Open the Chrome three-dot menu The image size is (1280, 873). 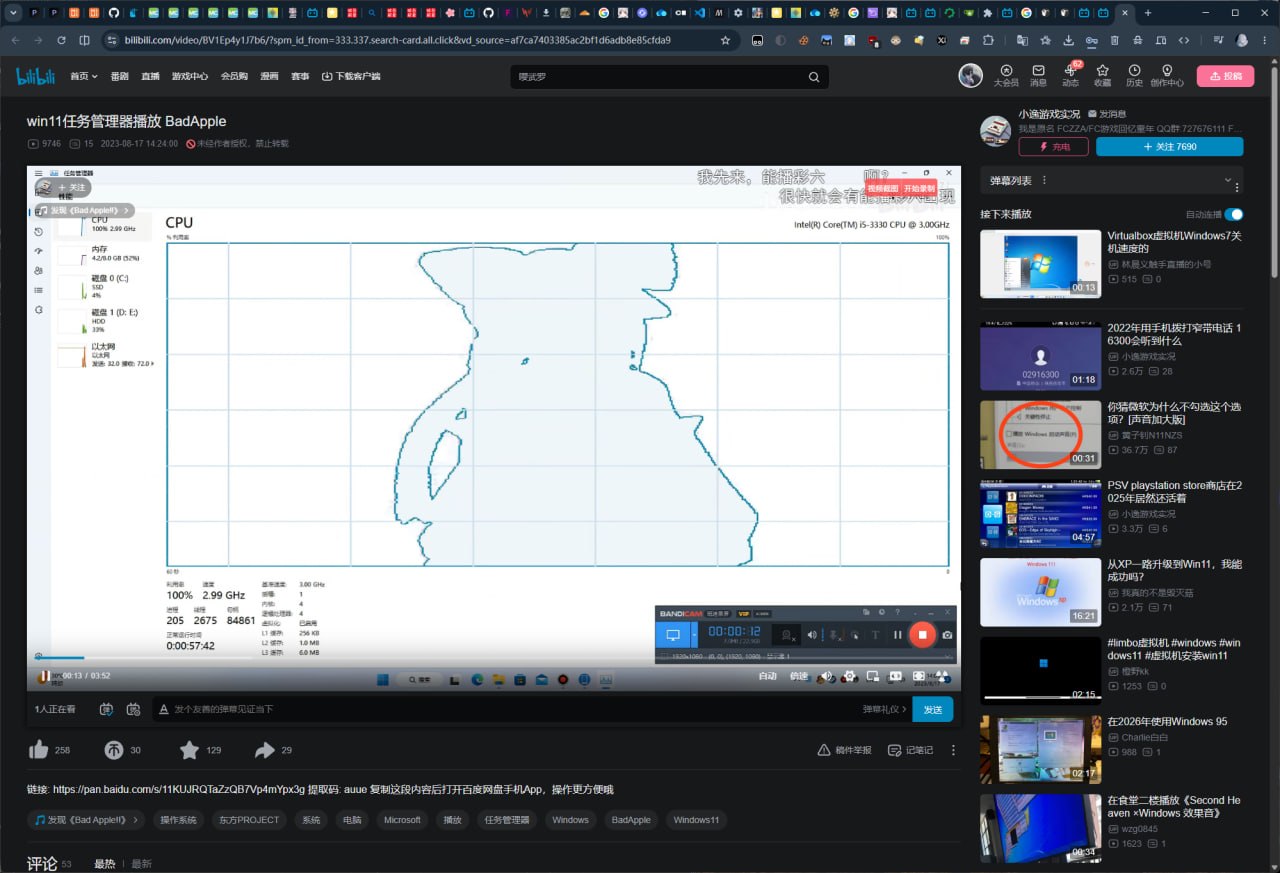(1265, 40)
